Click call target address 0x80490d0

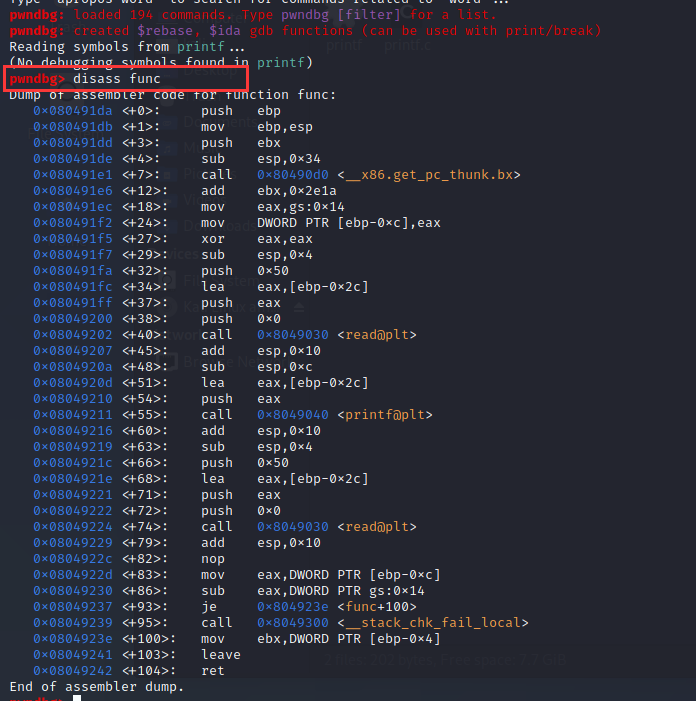(x=292, y=175)
